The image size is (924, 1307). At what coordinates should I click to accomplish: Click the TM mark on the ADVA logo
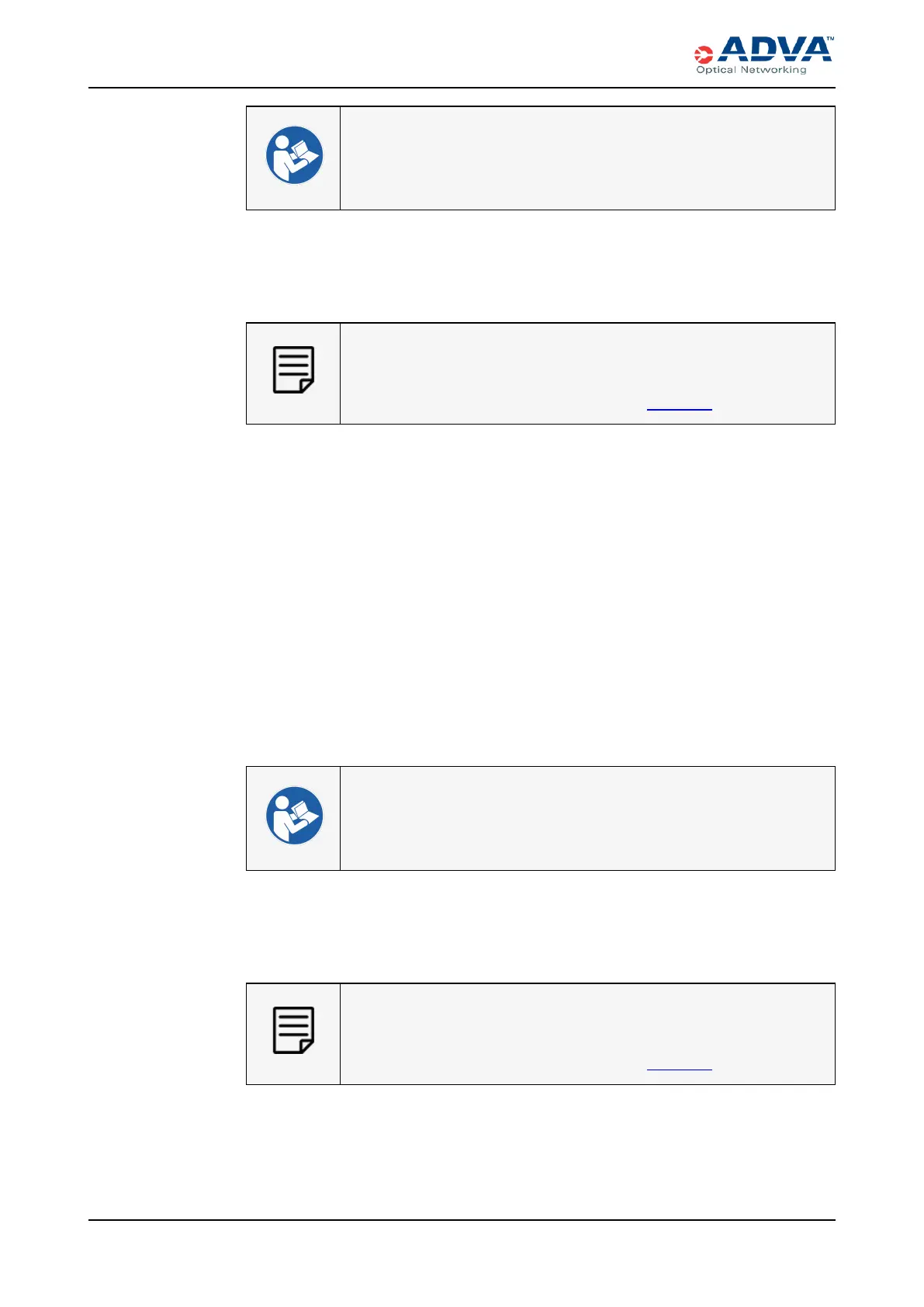pyautogui.click(x=829, y=38)
